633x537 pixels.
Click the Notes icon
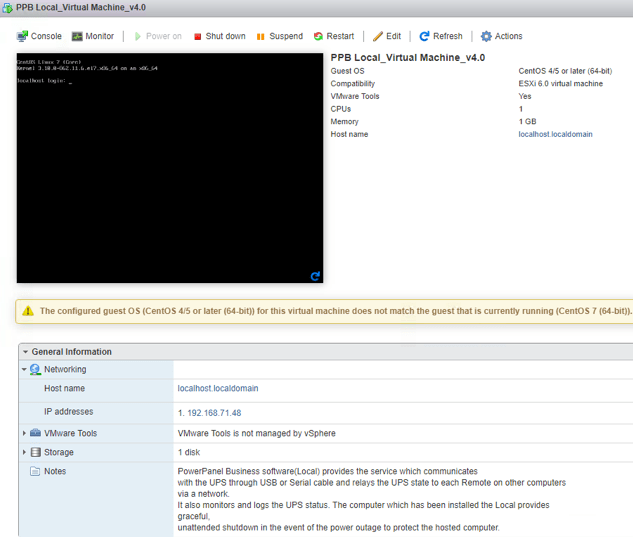point(35,471)
